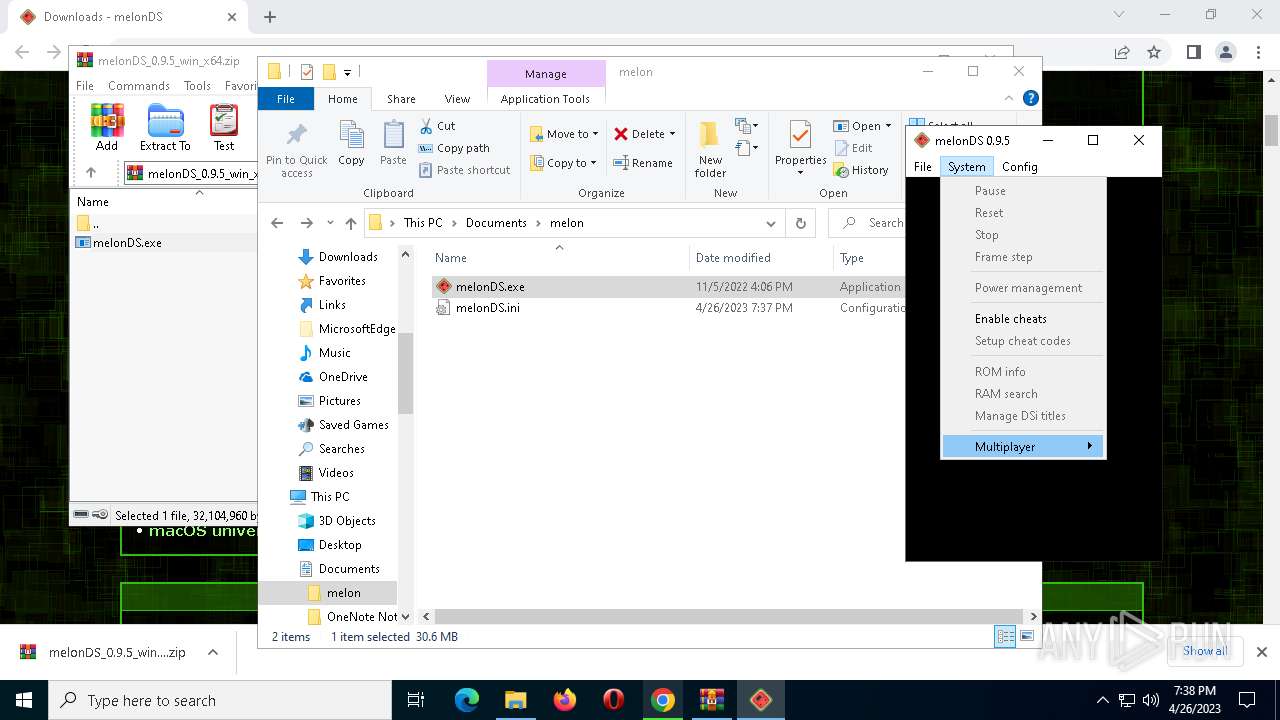Open Multiplayer submenu
Viewport: 1280px width, 720px height.
[x=1023, y=447]
